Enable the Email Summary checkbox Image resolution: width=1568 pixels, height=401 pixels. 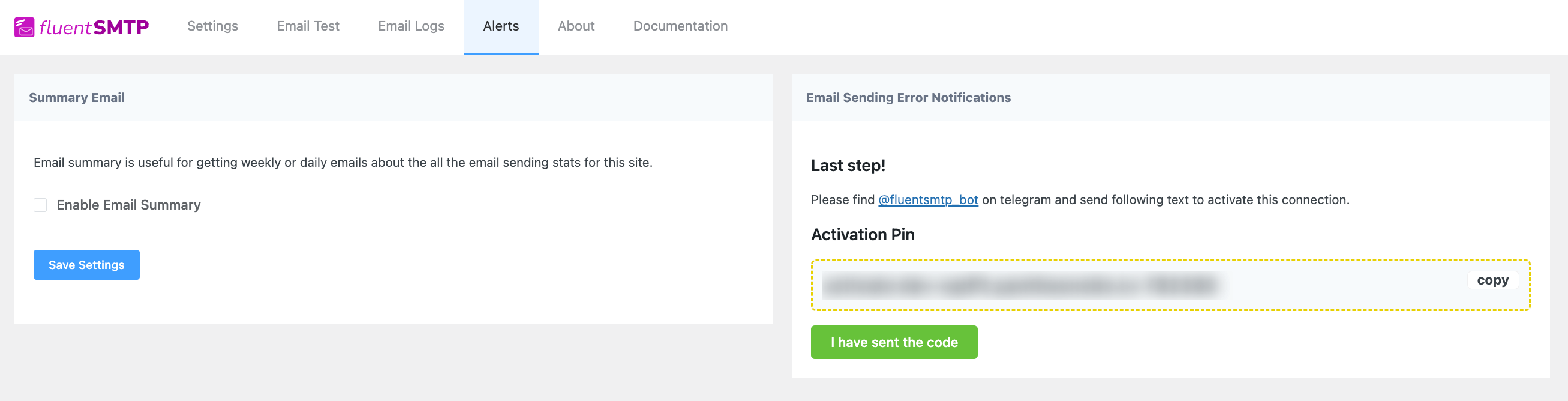pyautogui.click(x=40, y=205)
